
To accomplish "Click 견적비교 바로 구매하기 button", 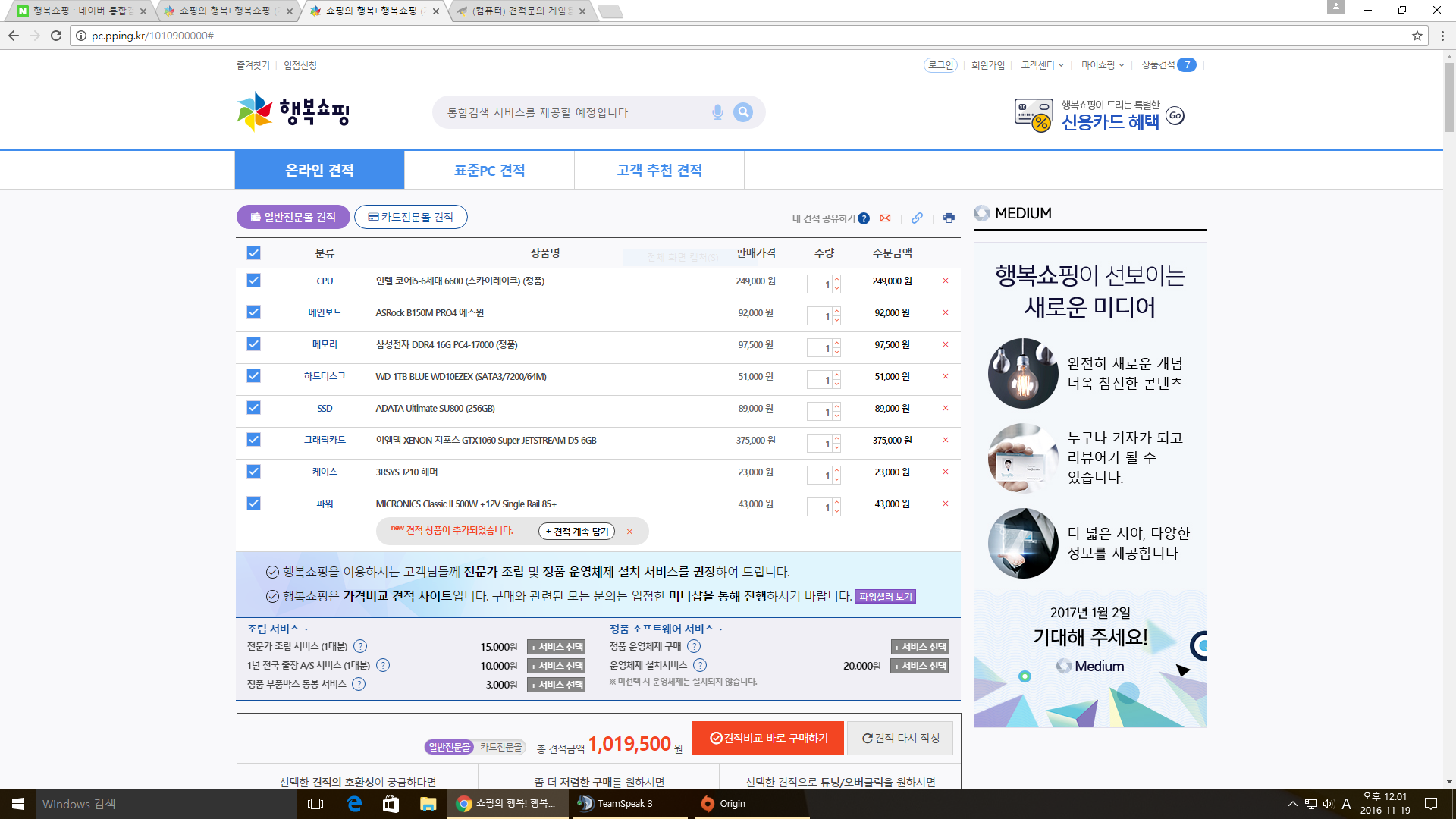I will [768, 739].
